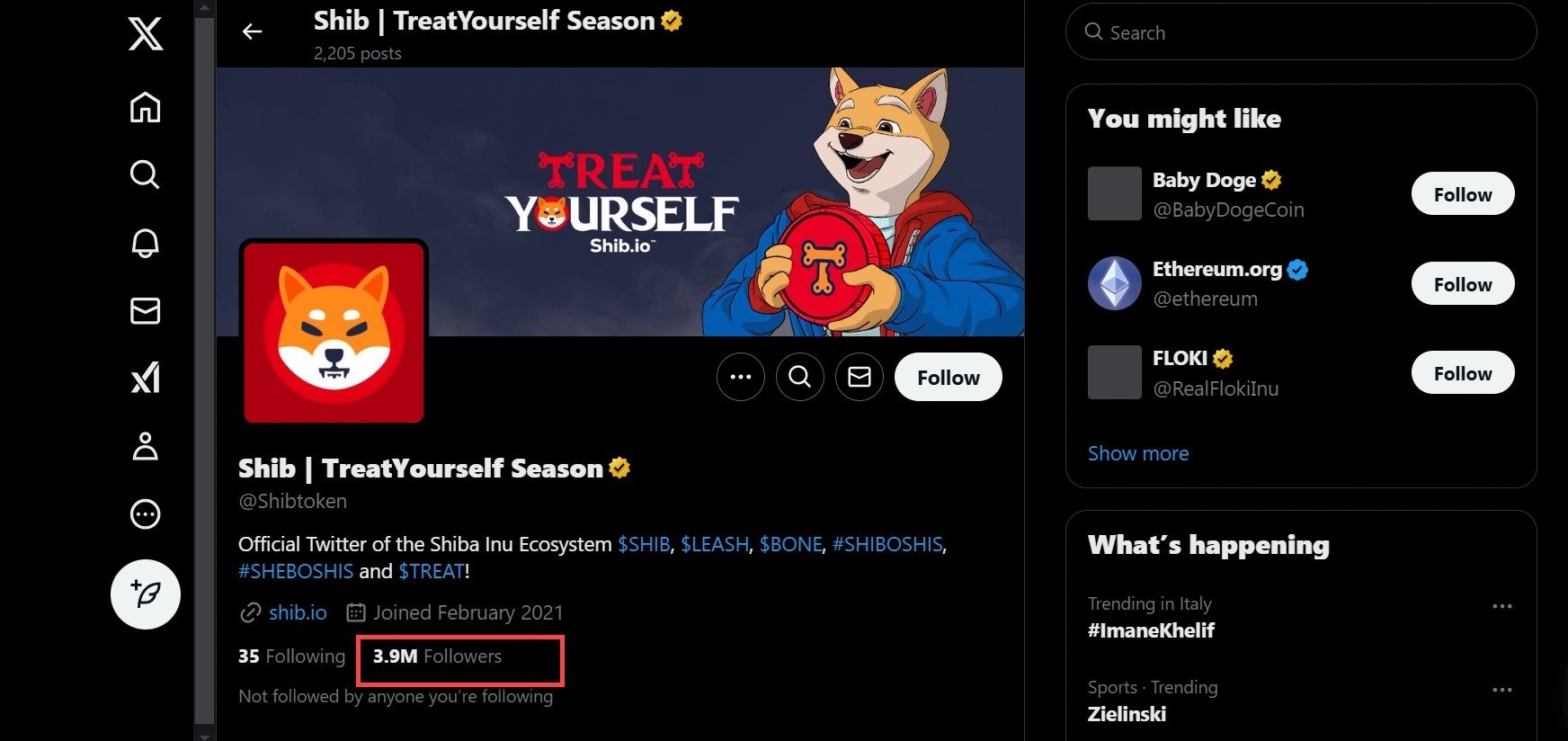
Task: Click Show more suggestions link
Action: click(x=1138, y=453)
